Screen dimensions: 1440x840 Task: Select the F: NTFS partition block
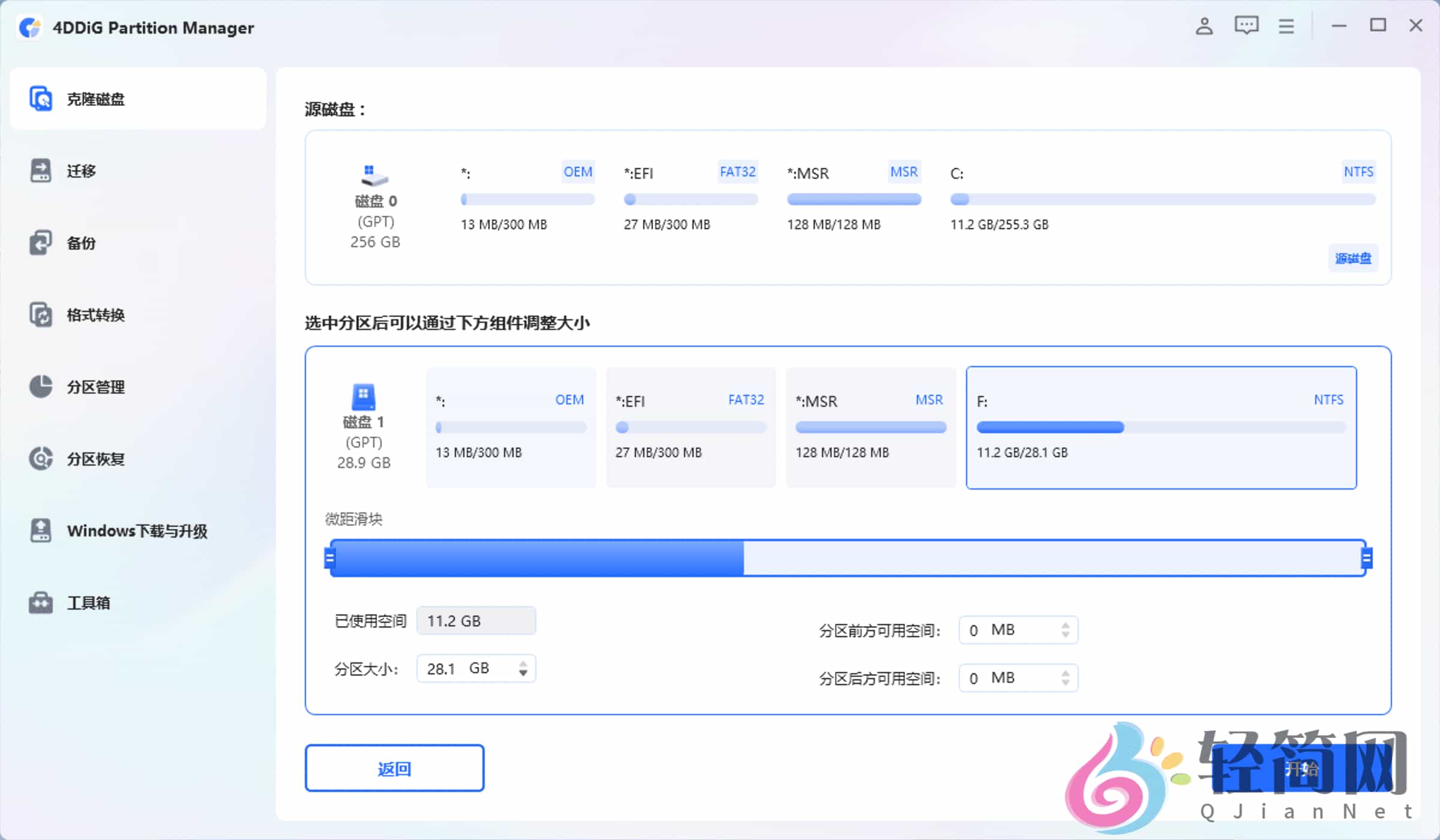click(1161, 427)
